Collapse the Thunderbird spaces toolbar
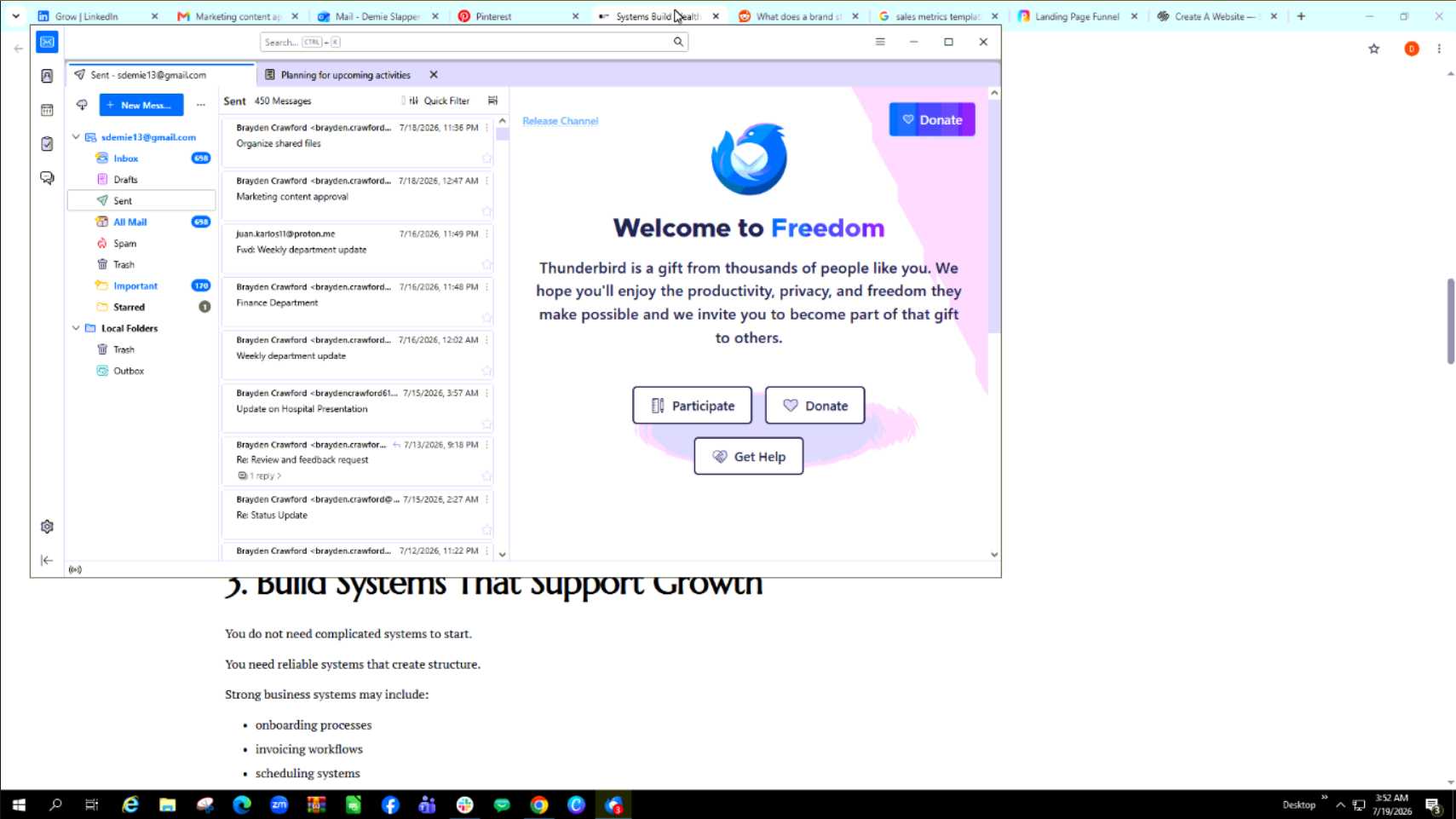 [x=47, y=560]
